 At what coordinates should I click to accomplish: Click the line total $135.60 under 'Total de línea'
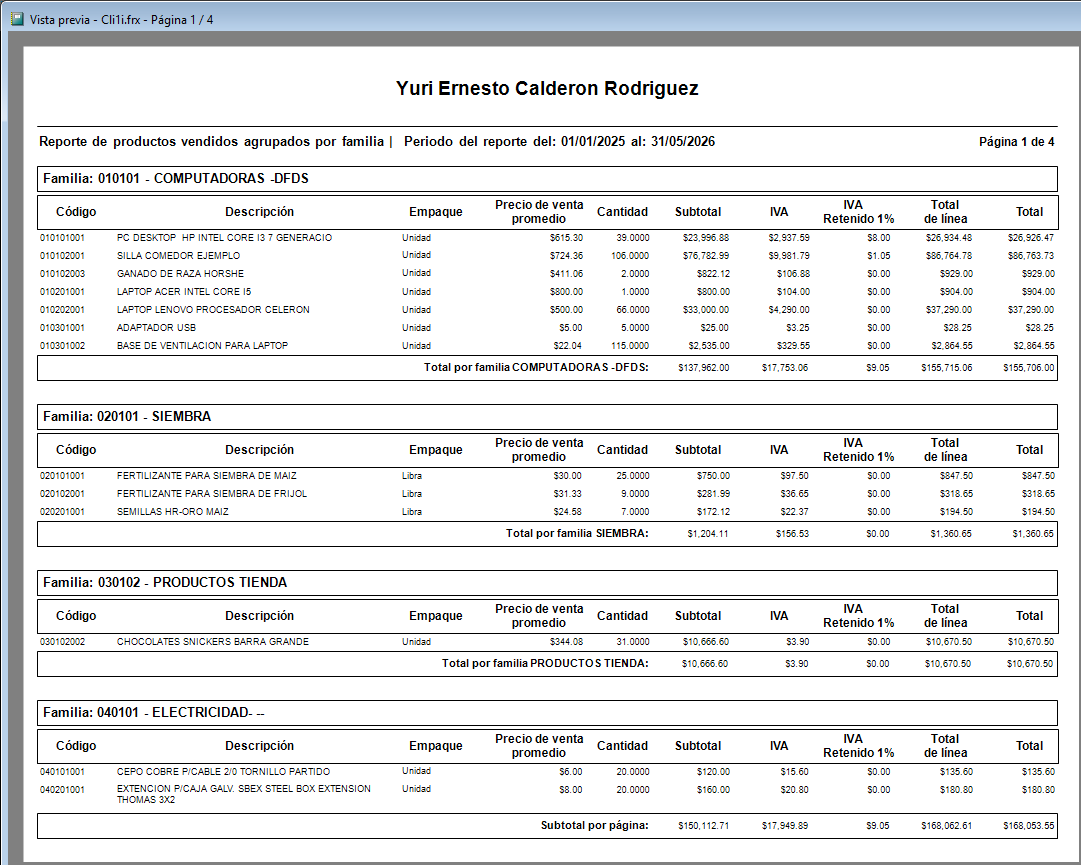956,772
